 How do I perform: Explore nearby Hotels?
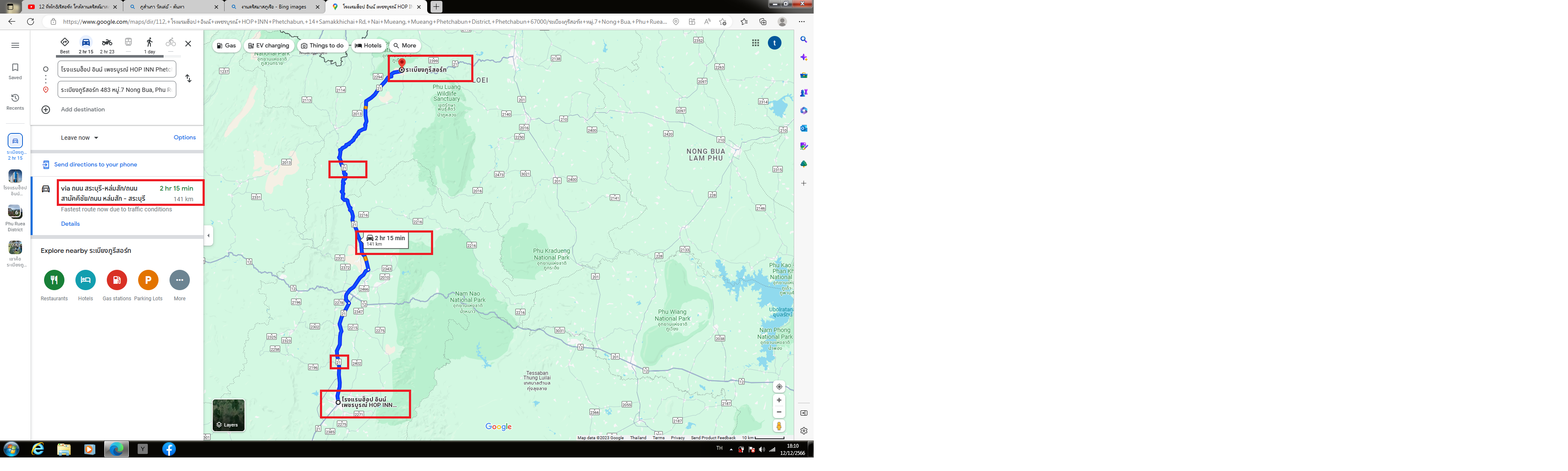pyautogui.click(x=86, y=285)
